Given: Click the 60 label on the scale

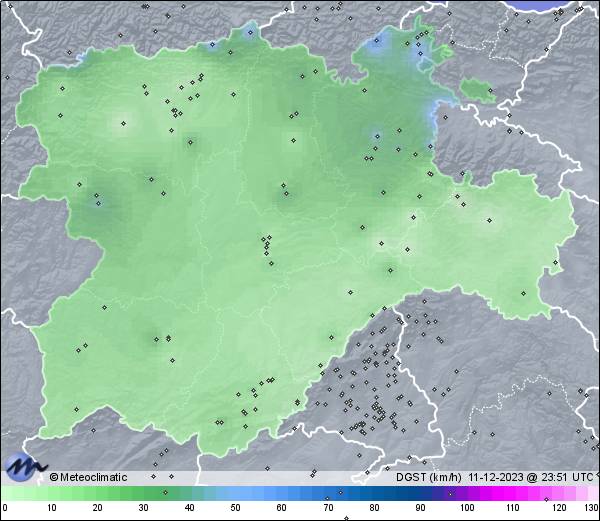Looking at the screenshot, I should pyautogui.click(x=282, y=508).
